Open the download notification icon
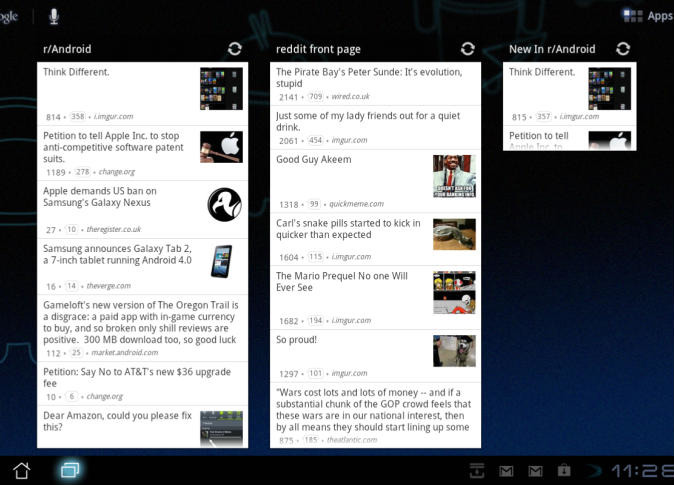Viewport: 674px width, 485px height. point(478,470)
